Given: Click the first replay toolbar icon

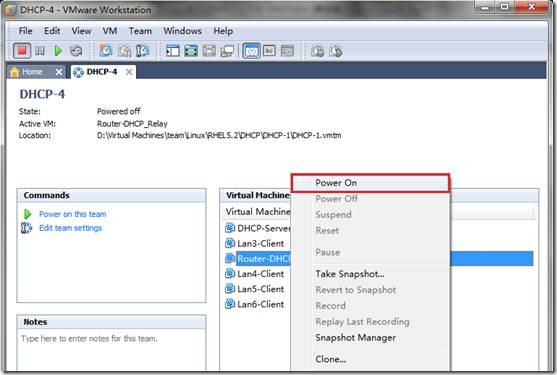Looking at the screenshot, I should coord(317,51).
